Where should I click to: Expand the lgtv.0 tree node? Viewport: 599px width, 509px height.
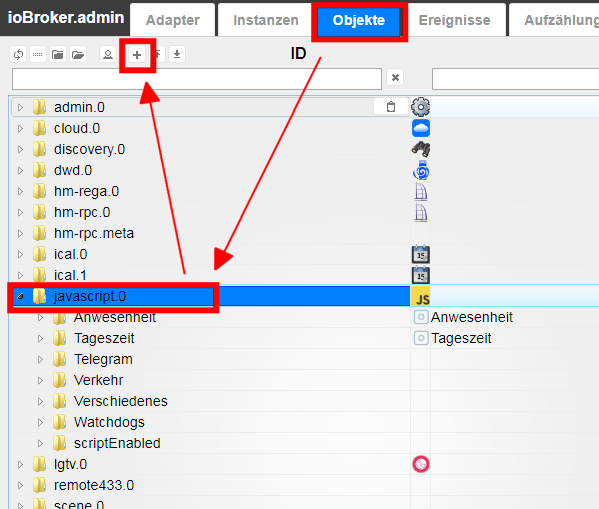tap(21, 464)
